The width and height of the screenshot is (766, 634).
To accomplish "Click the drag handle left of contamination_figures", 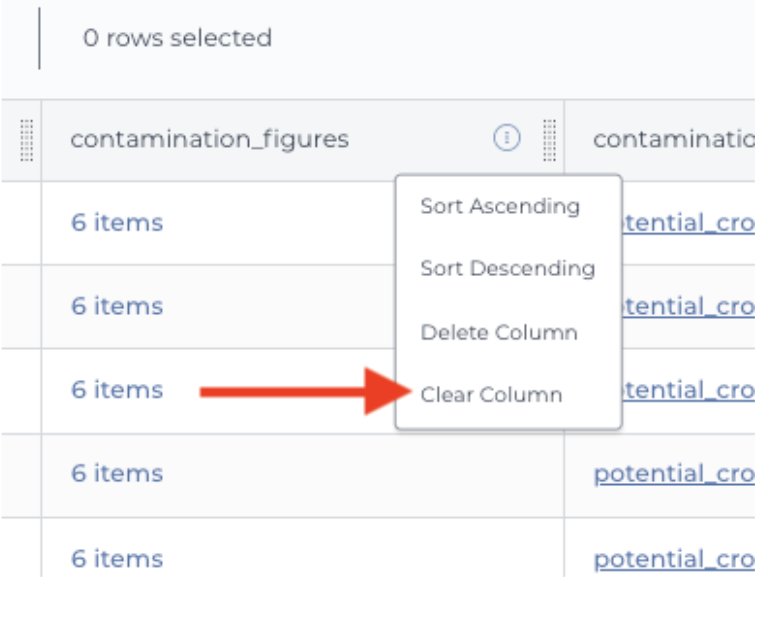I will point(26,140).
